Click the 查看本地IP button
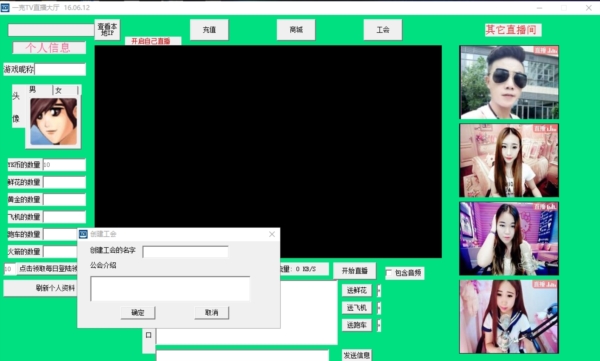This screenshot has height=361, width=600. tap(107, 29)
